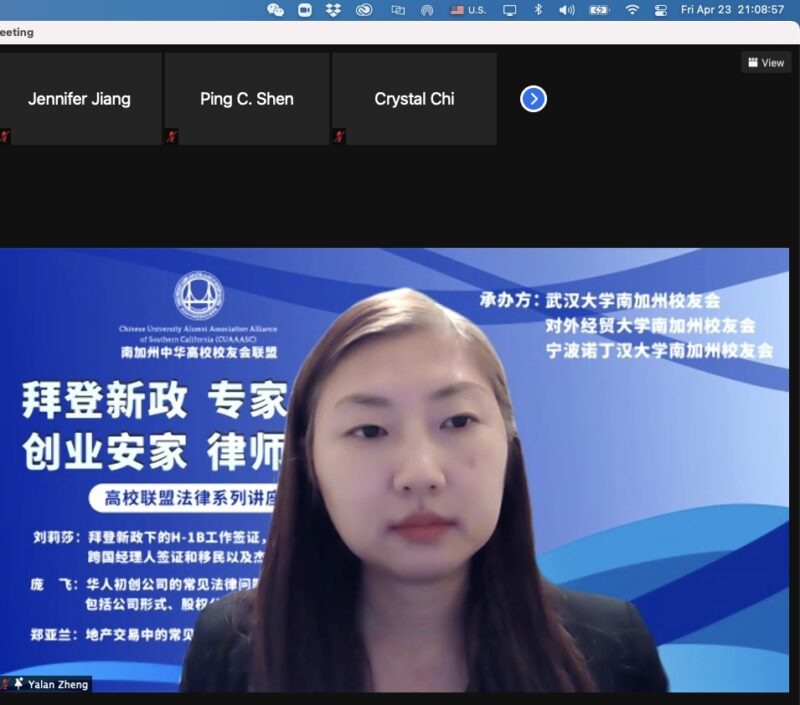Click the battery status icon

point(599,10)
